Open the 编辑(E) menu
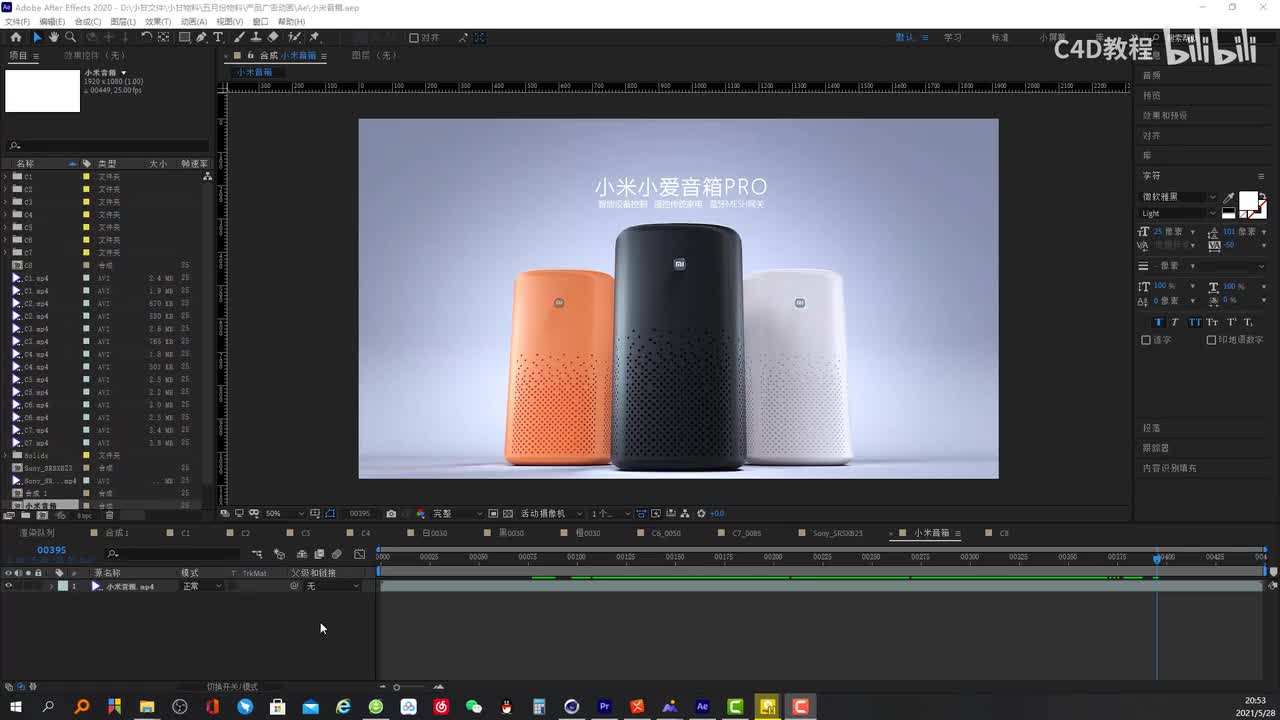The width and height of the screenshot is (1280, 720). 52,21
